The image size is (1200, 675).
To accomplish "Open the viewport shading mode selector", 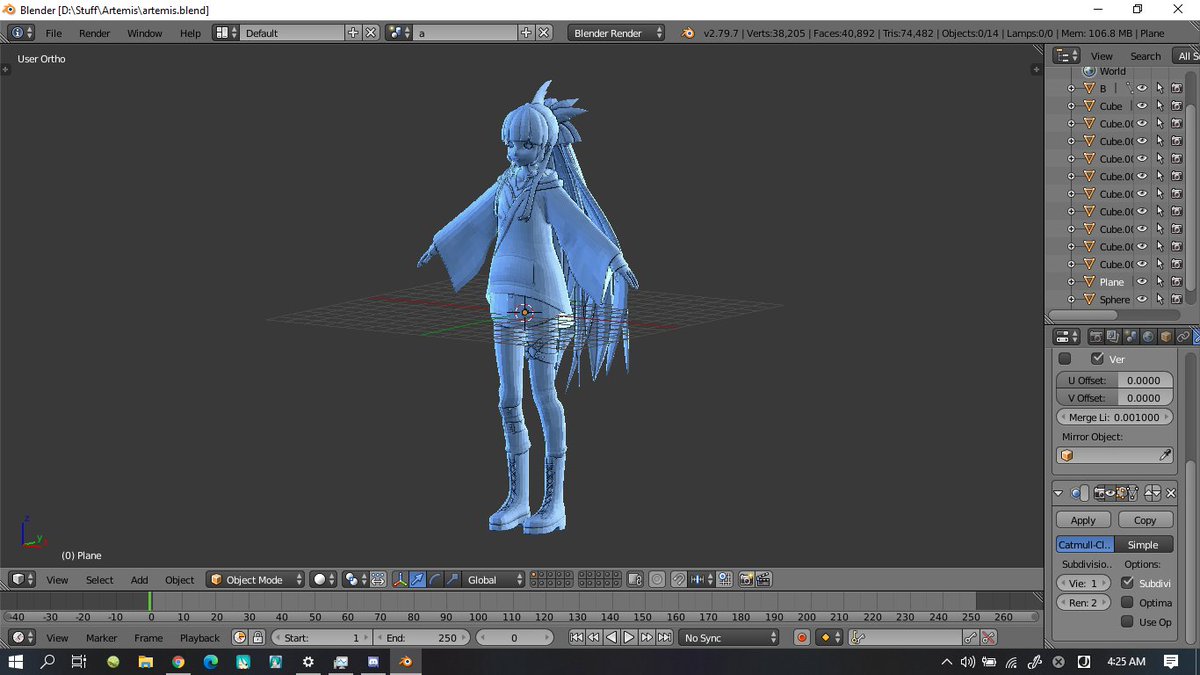I will click(324, 580).
